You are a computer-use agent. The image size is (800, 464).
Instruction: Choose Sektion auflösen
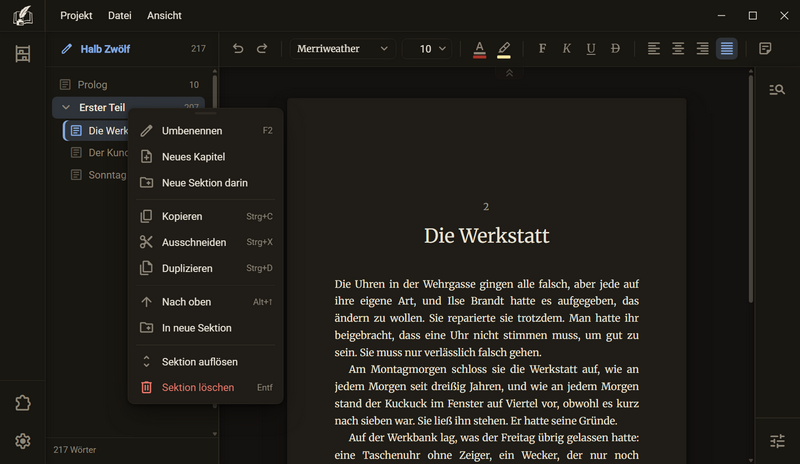click(x=206, y=361)
